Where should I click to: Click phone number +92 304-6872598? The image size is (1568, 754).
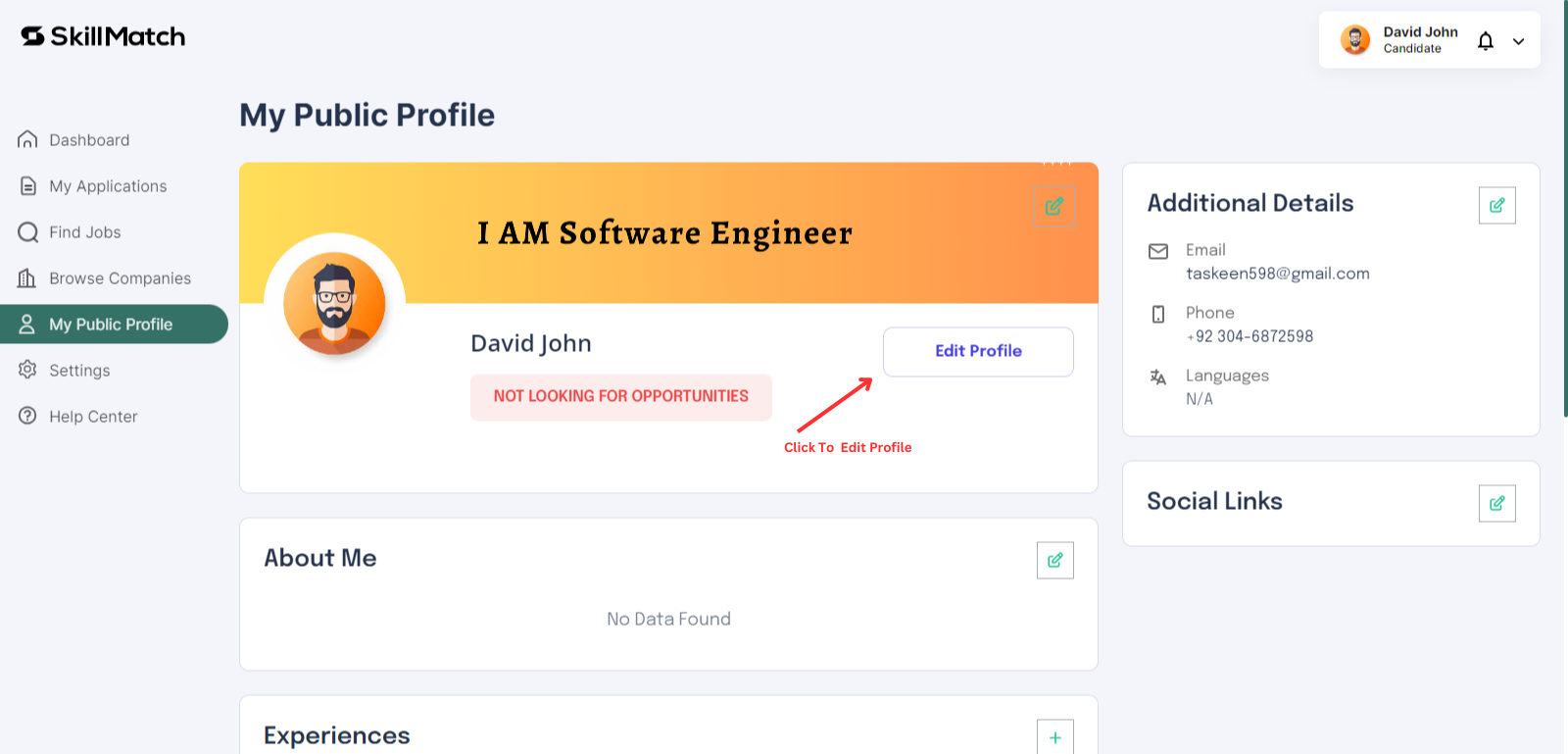point(1249,336)
